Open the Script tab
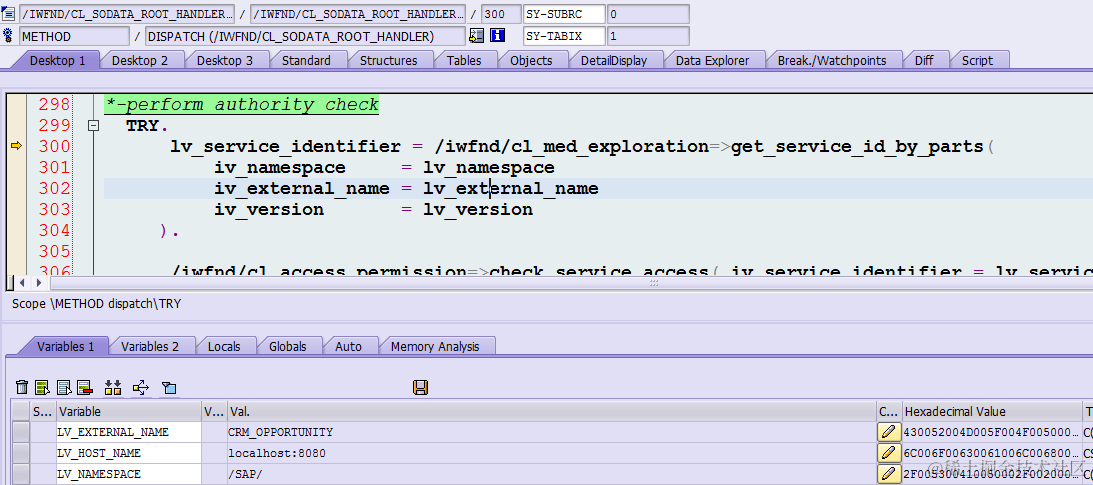This screenshot has height=485, width=1093. [977, 61]
